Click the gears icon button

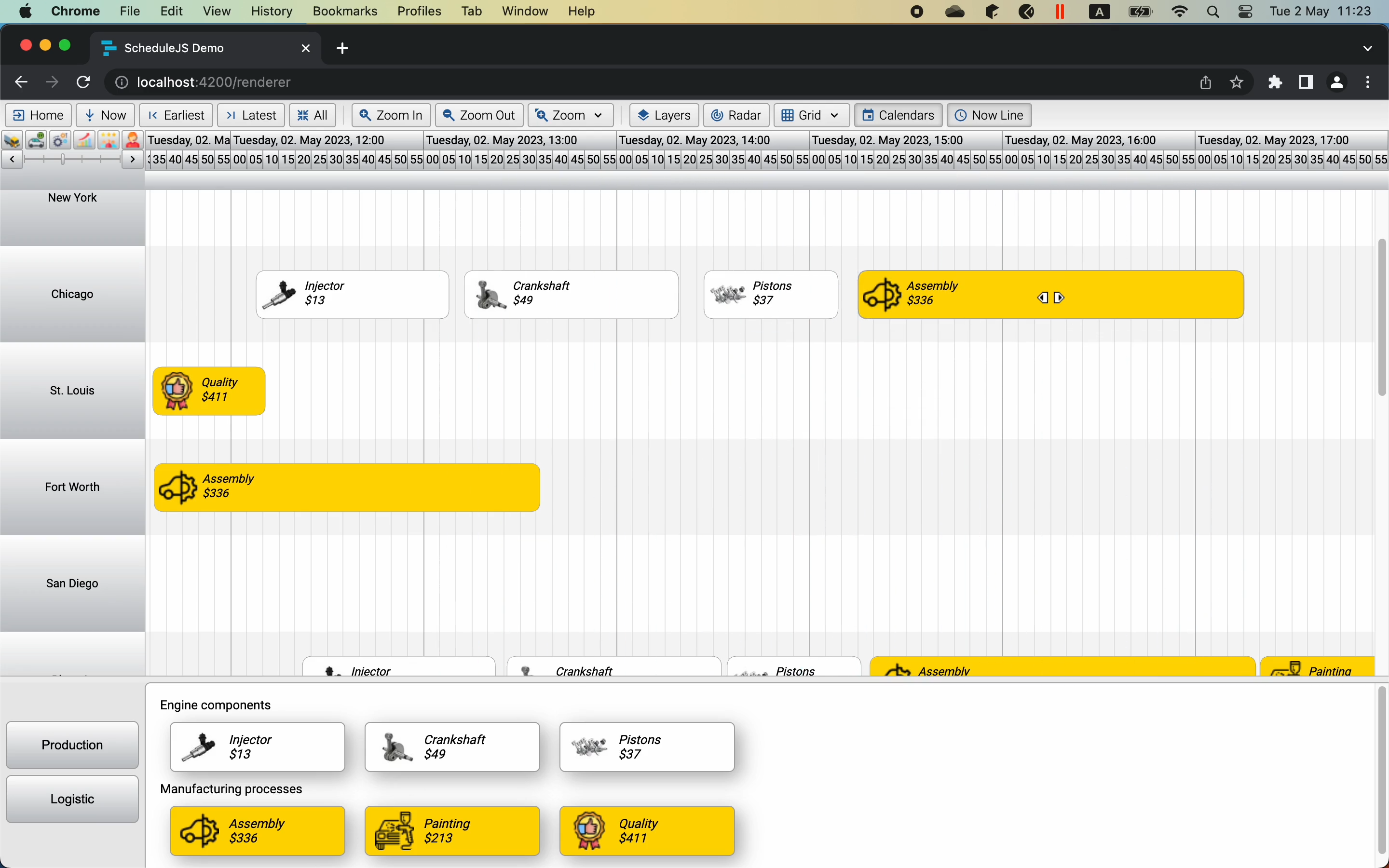click(60, 140)
